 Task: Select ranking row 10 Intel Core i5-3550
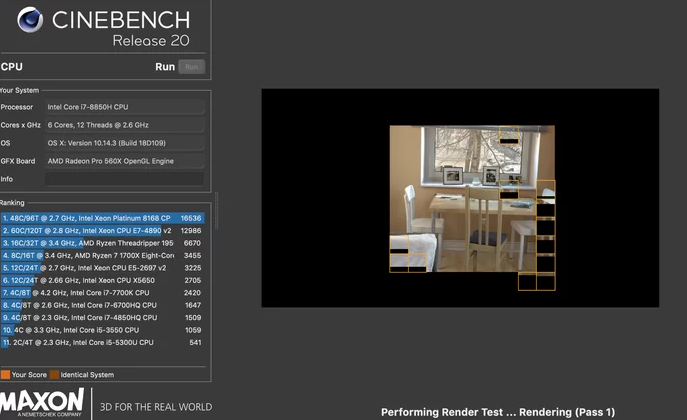(103, 330)
